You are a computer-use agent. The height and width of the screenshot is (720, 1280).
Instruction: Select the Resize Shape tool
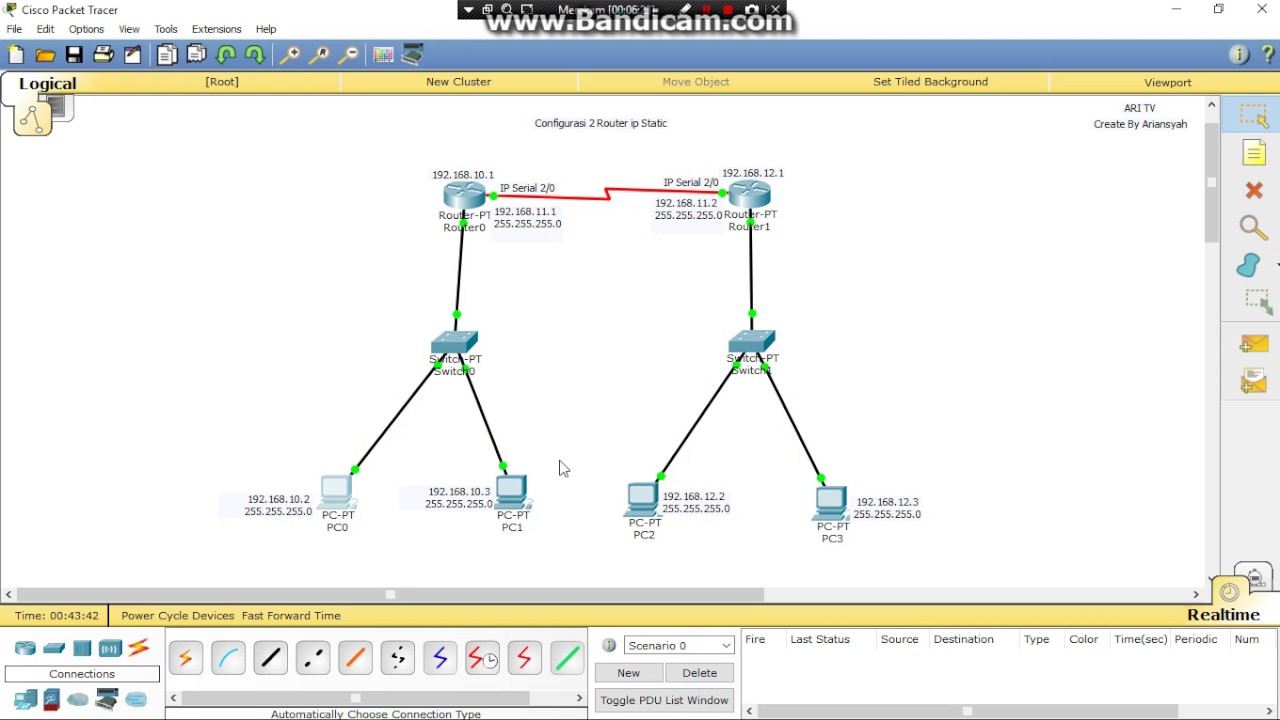(1256, 302)
